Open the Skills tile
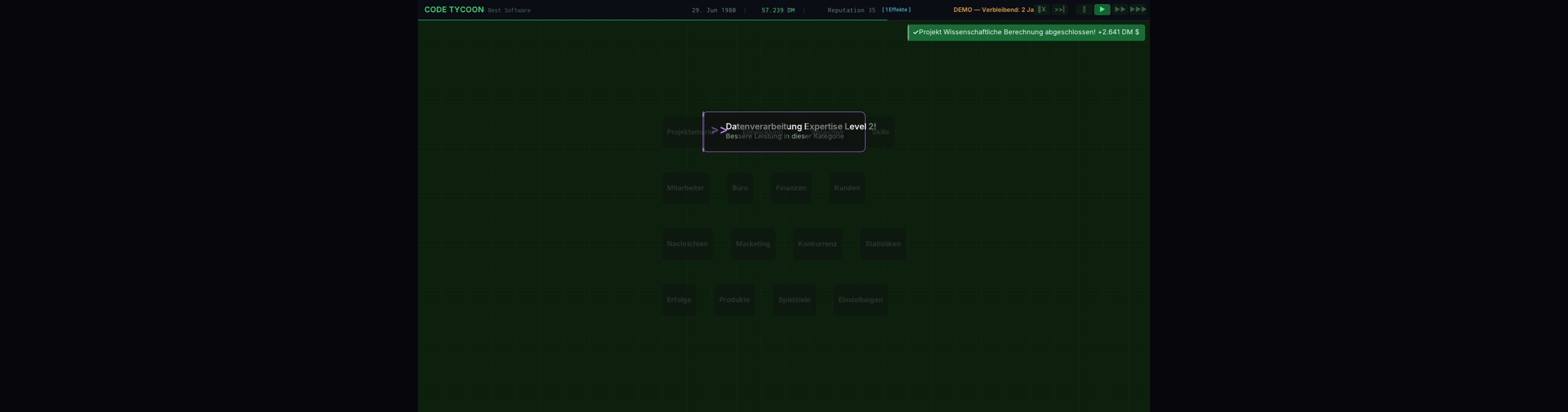 tap(882, 132)
